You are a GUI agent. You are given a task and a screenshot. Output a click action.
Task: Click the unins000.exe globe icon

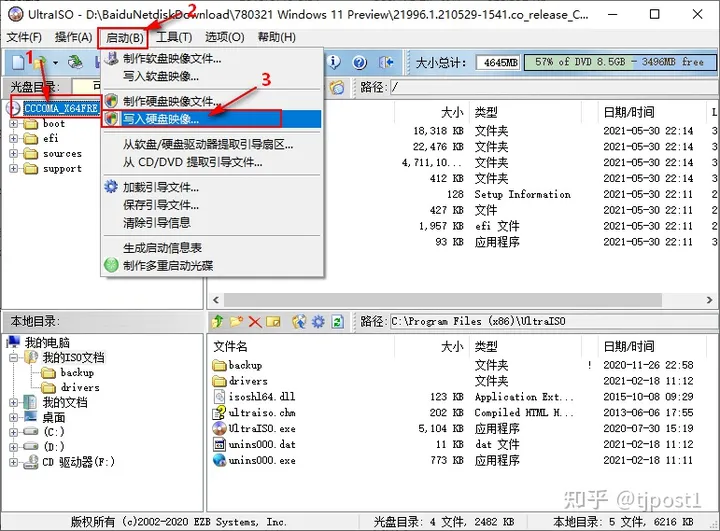pos(219,460)
